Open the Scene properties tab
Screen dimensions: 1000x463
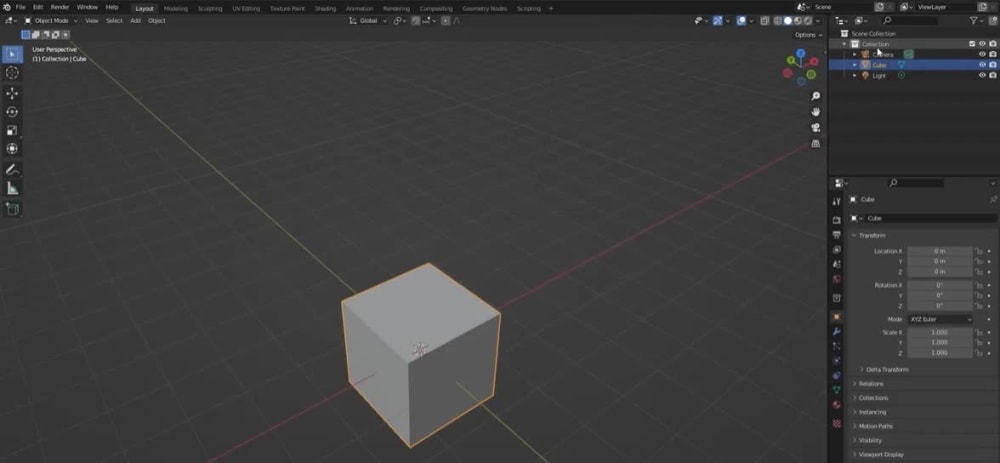(x=837, y=264)
